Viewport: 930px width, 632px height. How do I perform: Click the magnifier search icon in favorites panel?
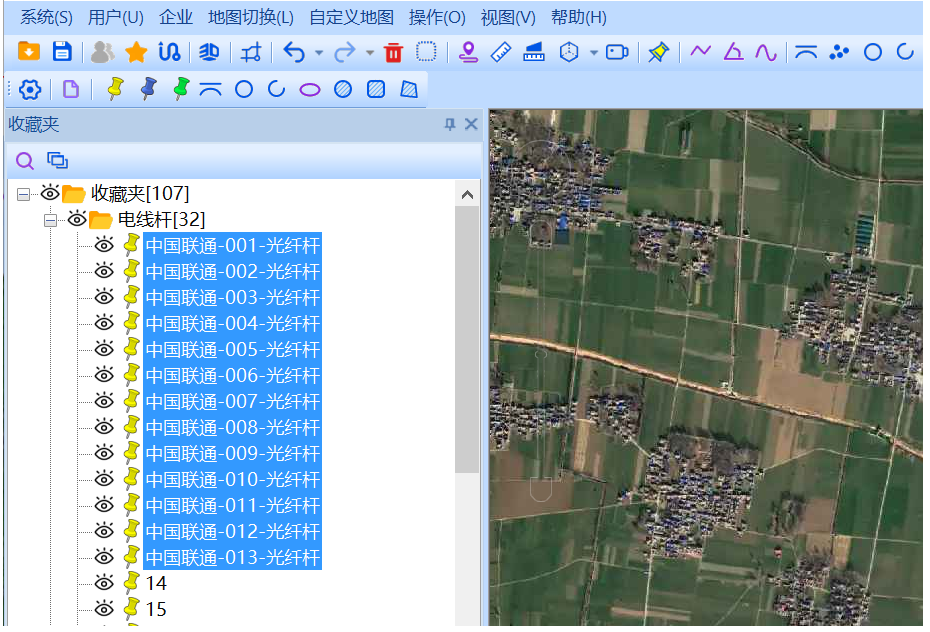(x=24, y=161)
